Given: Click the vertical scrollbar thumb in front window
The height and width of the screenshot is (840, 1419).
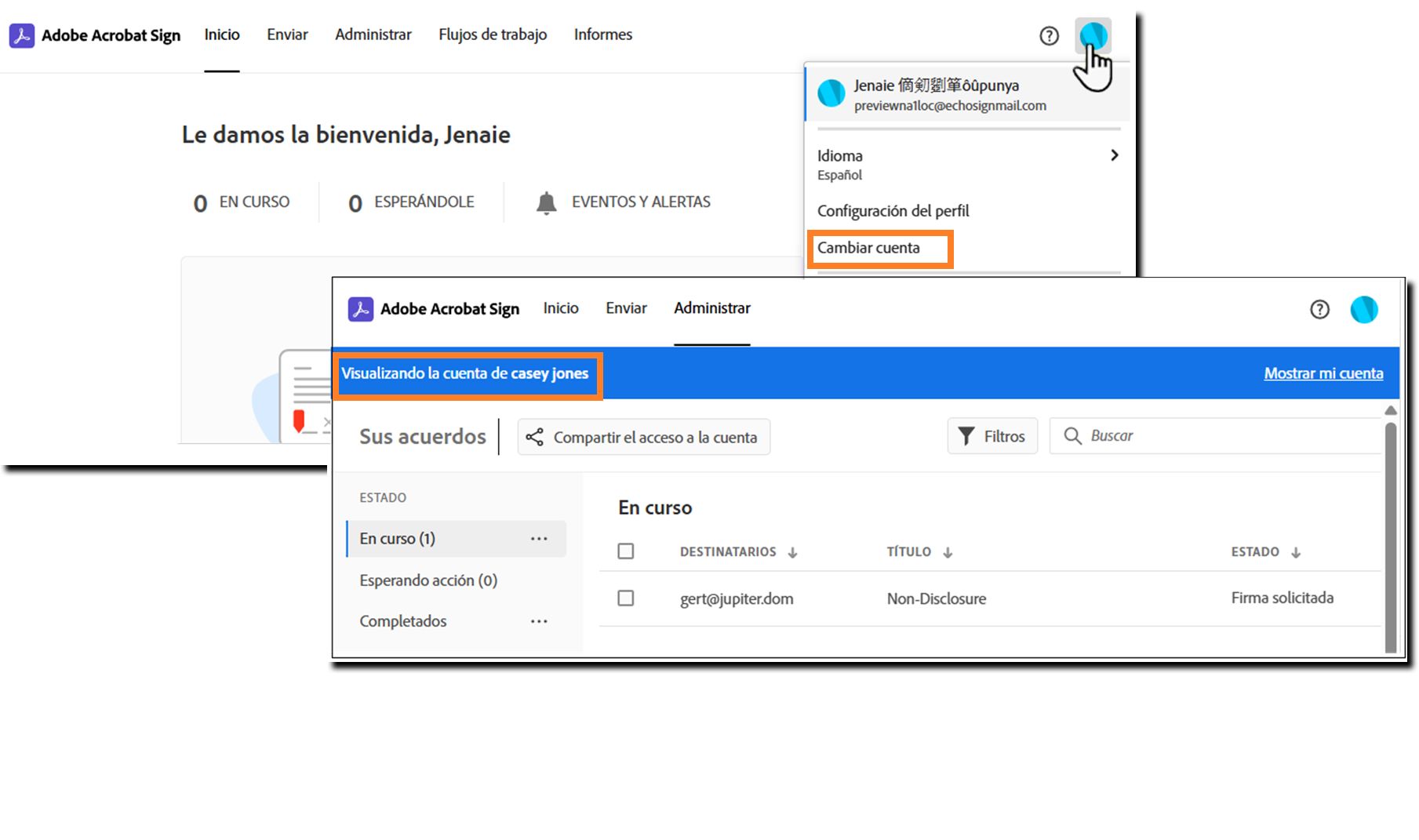Looking at the screenshot, I should tap(1391, 537).
